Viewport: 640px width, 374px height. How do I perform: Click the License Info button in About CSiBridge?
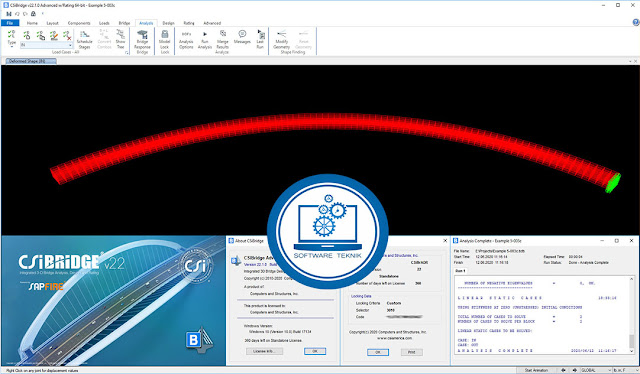[x=264, y=351]
